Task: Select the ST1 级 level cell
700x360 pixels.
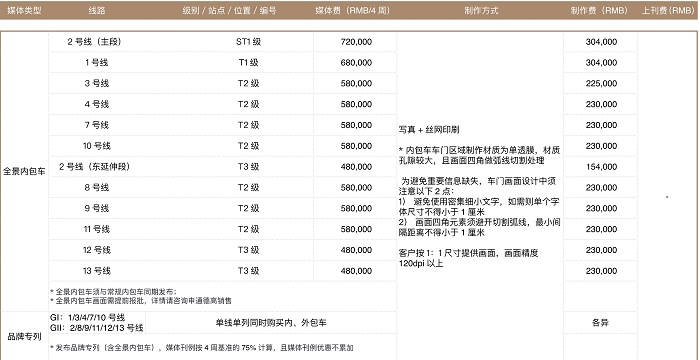Action: (x=248, y=42)
